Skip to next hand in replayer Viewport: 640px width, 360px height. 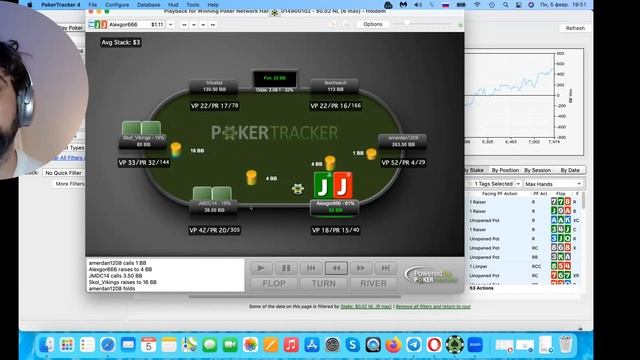386,268
